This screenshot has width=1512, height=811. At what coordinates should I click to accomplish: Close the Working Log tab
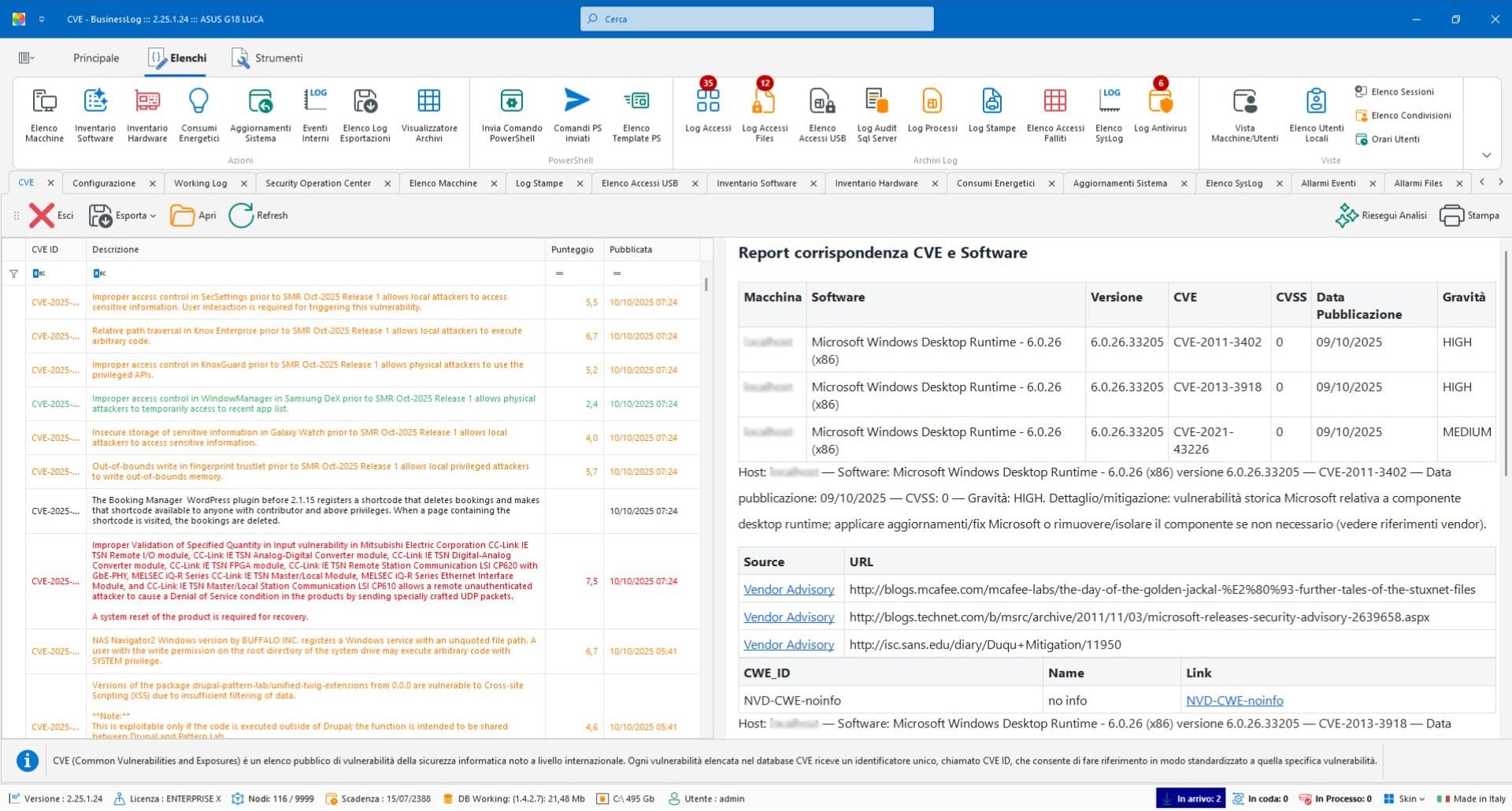click(244, 183)
